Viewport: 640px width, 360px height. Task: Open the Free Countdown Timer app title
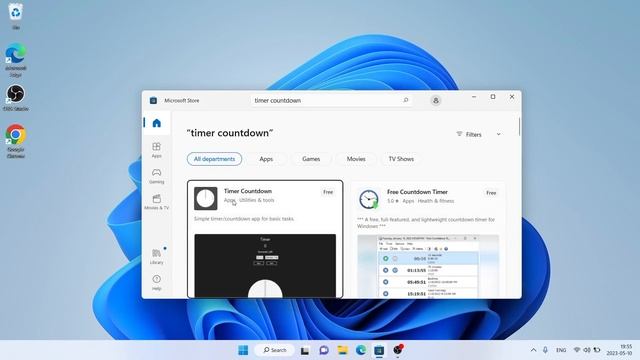[x=417, y=192]
